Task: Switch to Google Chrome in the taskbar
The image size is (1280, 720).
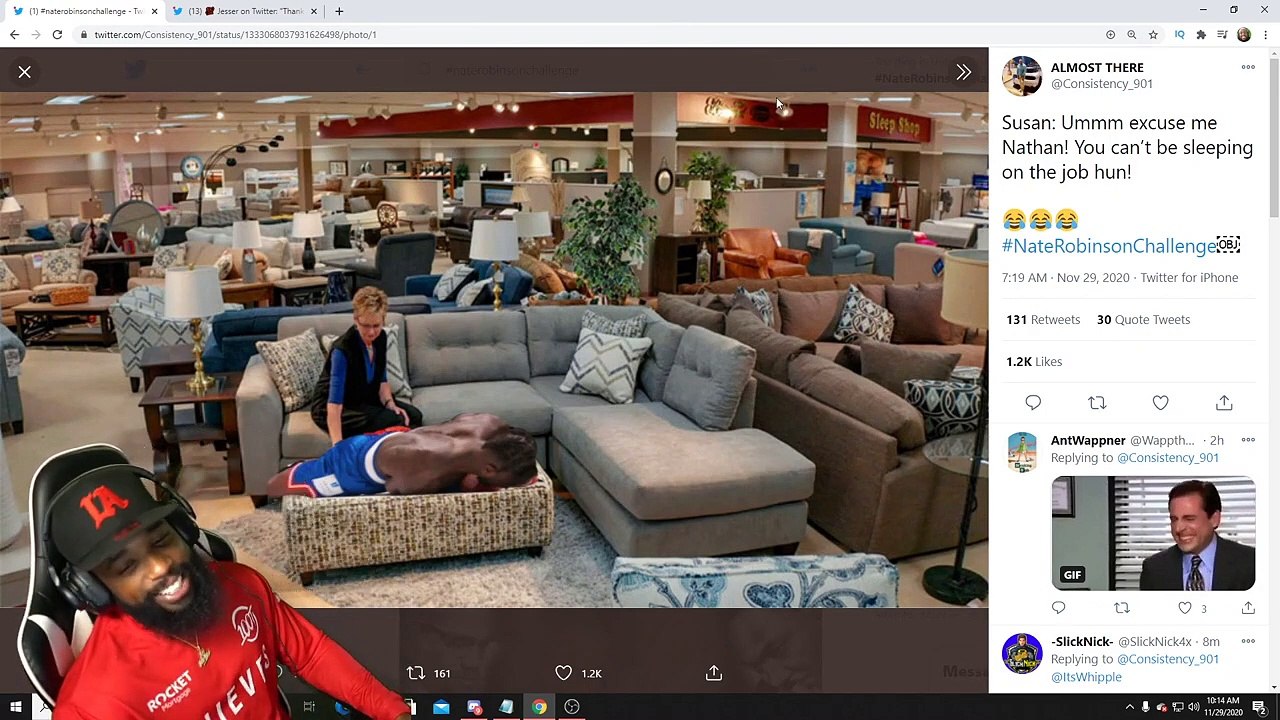Action: click(x=539, y=707)
